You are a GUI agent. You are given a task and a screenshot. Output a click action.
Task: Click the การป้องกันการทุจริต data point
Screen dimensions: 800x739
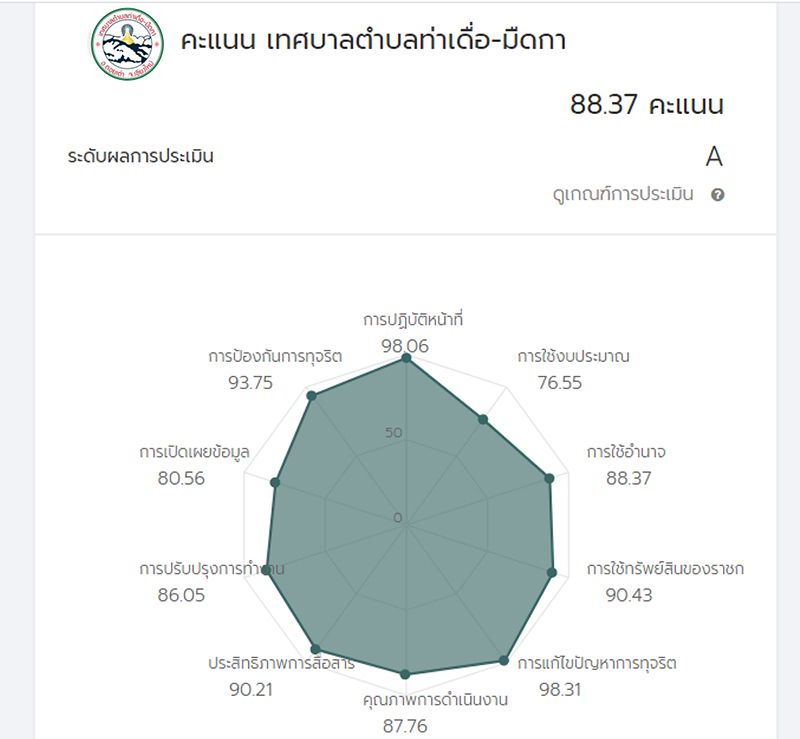(311, 396)
